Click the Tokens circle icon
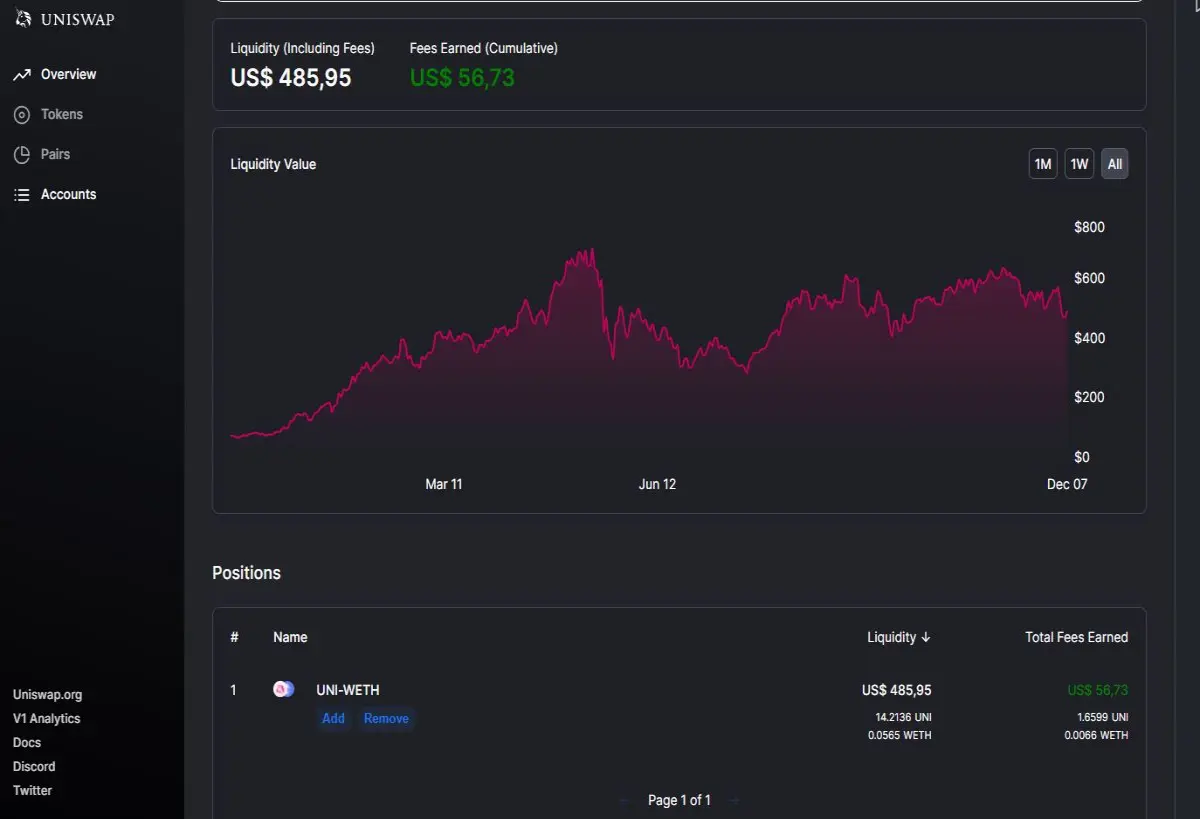The height and width of the screenshot is (819, 1200). [x=22, y=115]
